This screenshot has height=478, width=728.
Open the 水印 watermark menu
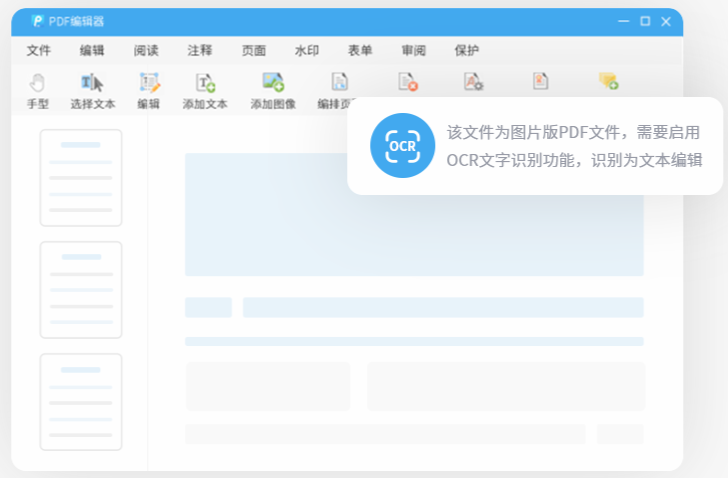[307, 51]
